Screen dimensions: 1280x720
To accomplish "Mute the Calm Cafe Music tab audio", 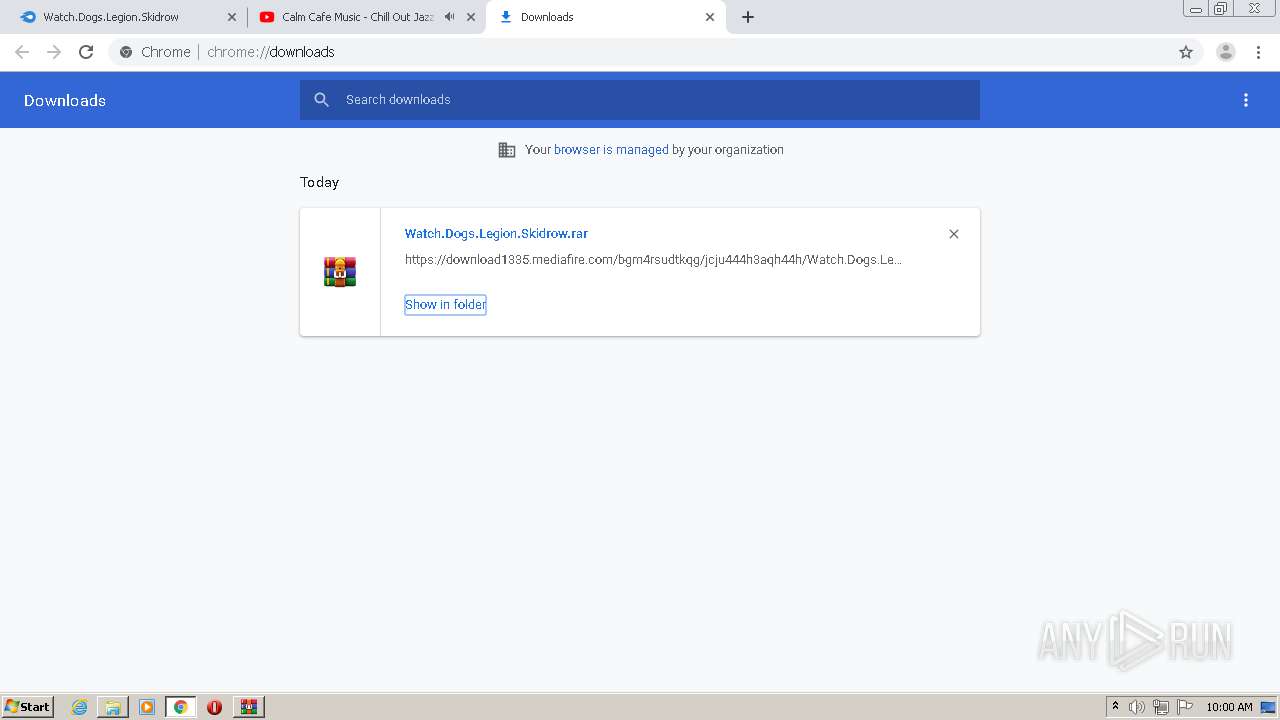I will (449, 17).
